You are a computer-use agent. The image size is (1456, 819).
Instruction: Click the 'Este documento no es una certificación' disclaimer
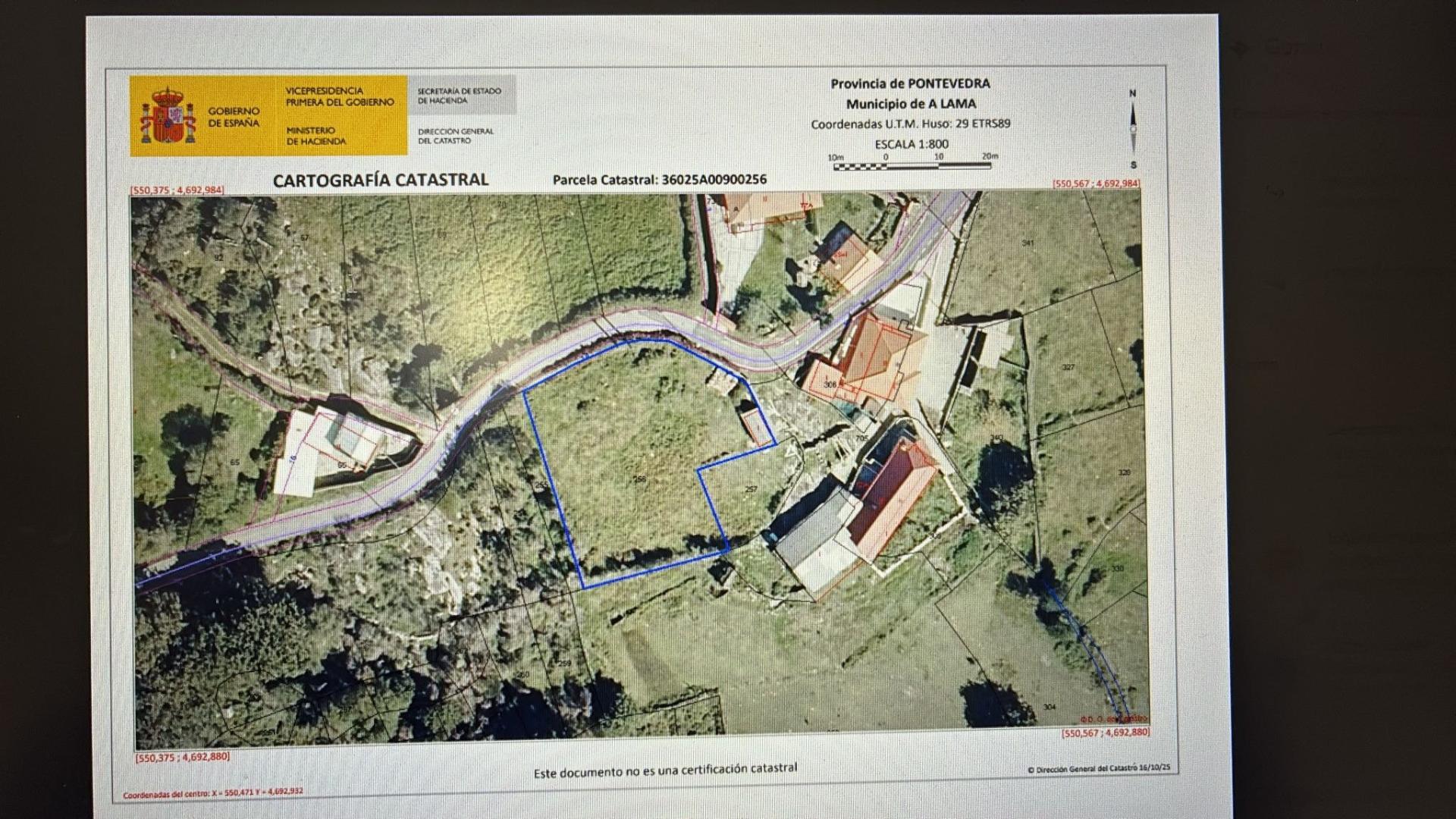pos(665,770)
